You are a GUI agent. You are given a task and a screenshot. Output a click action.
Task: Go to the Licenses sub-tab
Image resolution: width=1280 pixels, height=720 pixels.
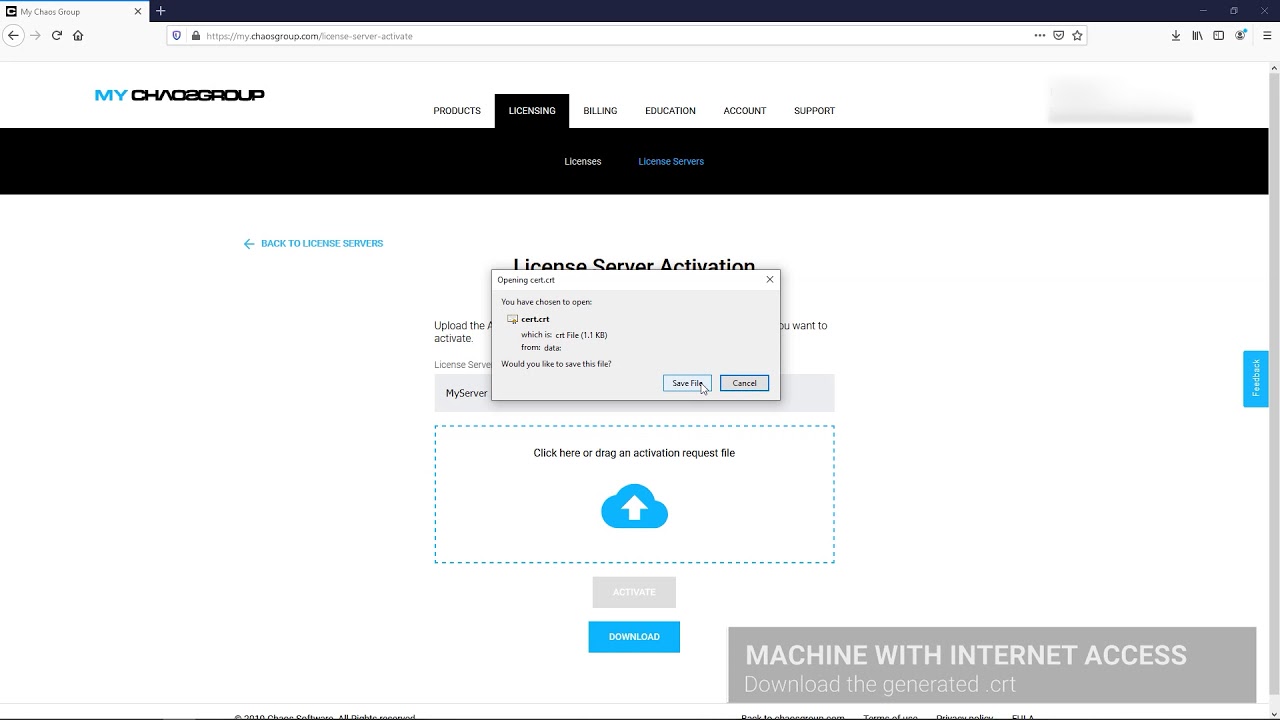coord(583,161)
